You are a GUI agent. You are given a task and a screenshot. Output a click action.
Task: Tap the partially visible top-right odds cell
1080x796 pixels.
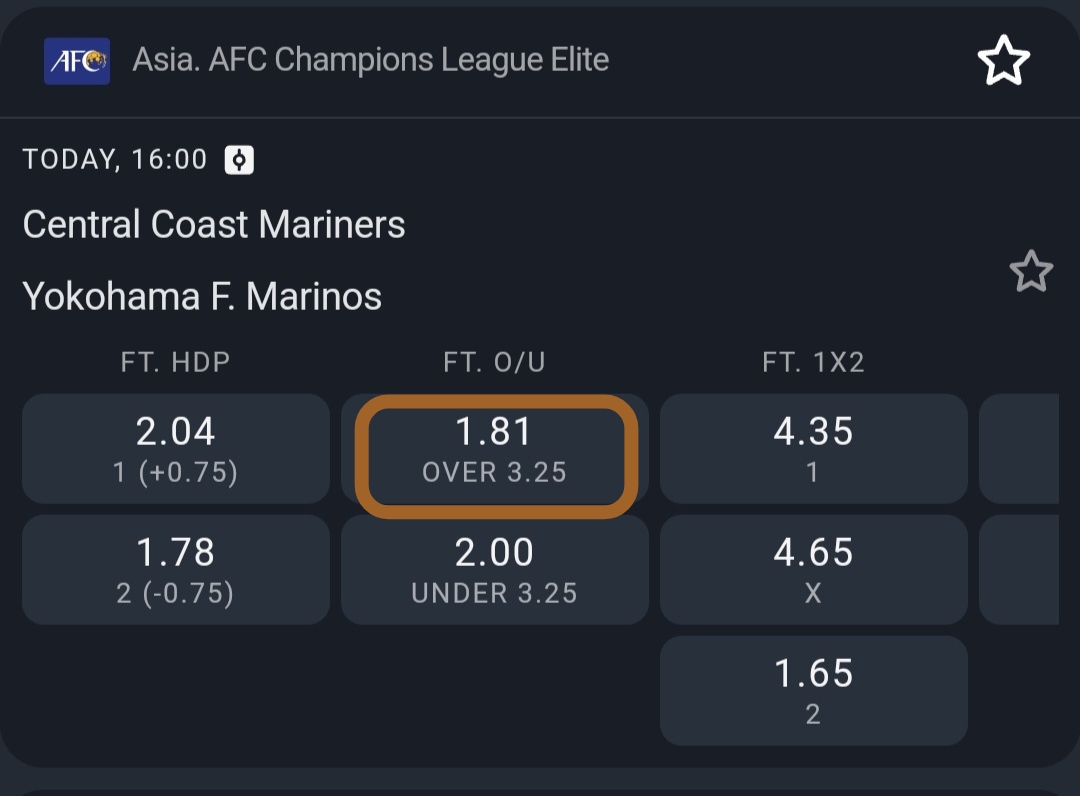point(1020,448)
